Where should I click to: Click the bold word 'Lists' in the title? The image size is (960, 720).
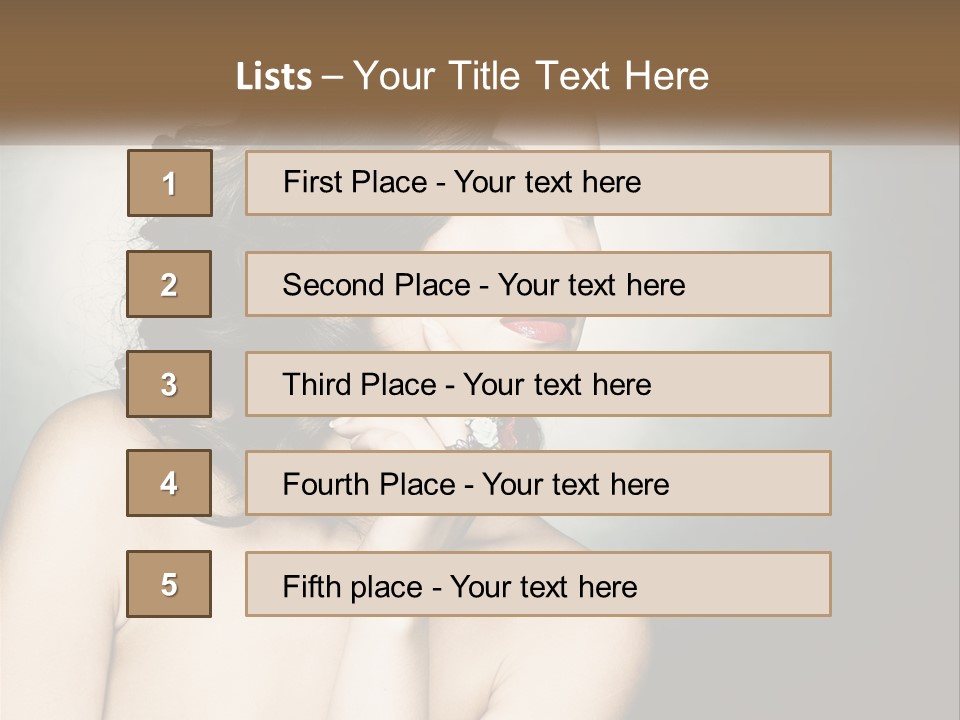(274, 77)
